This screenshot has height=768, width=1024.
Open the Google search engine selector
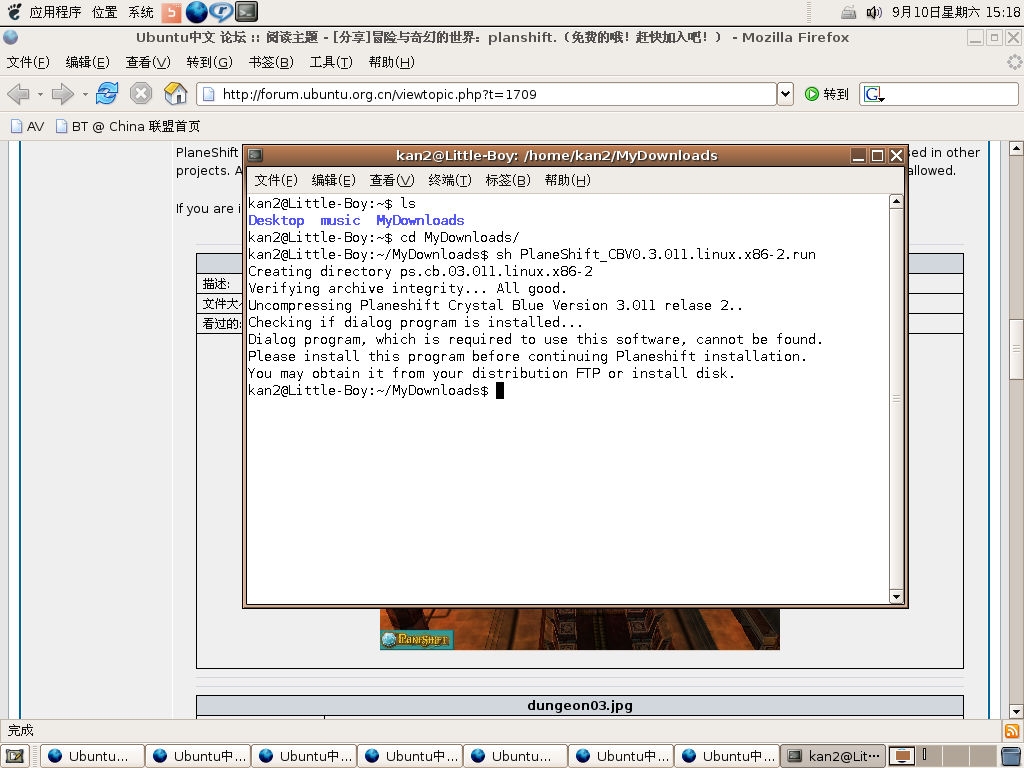click(x=874, y=95)
